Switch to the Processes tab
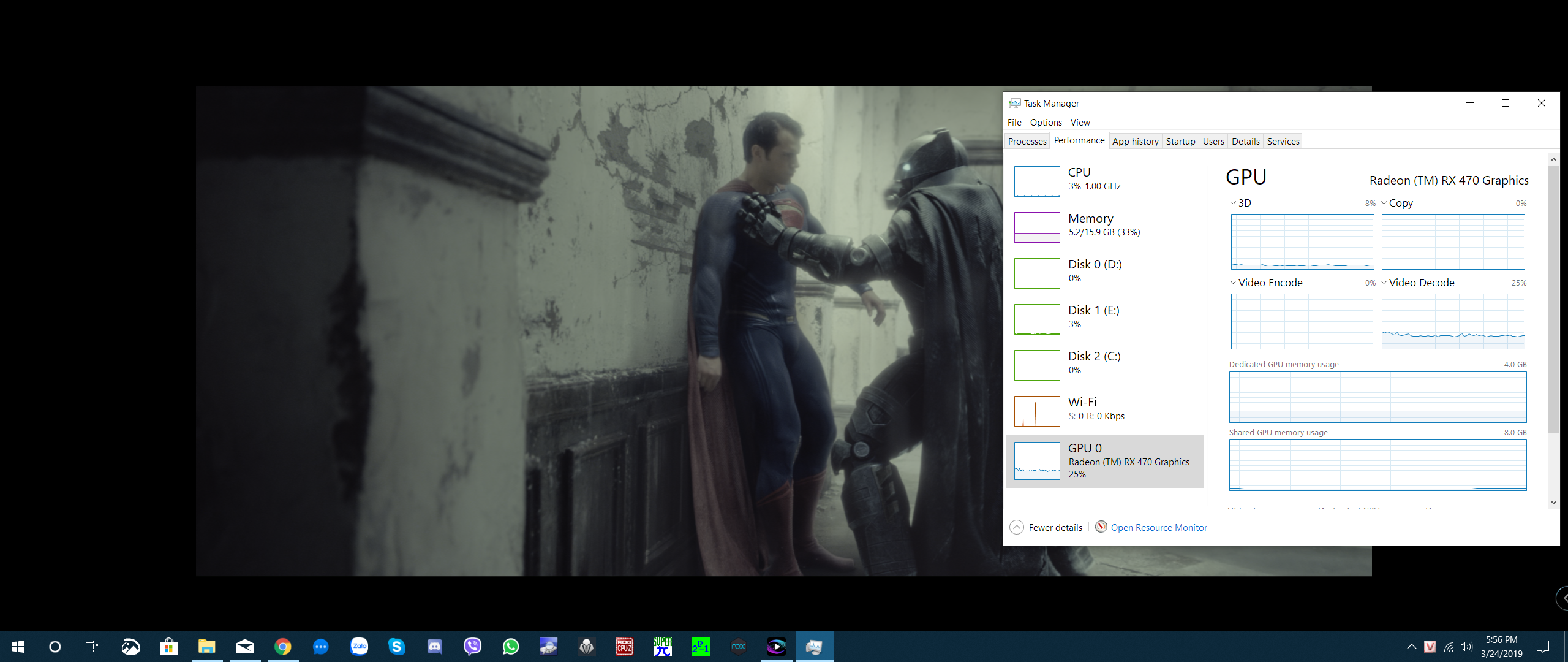 (1027, 142)
